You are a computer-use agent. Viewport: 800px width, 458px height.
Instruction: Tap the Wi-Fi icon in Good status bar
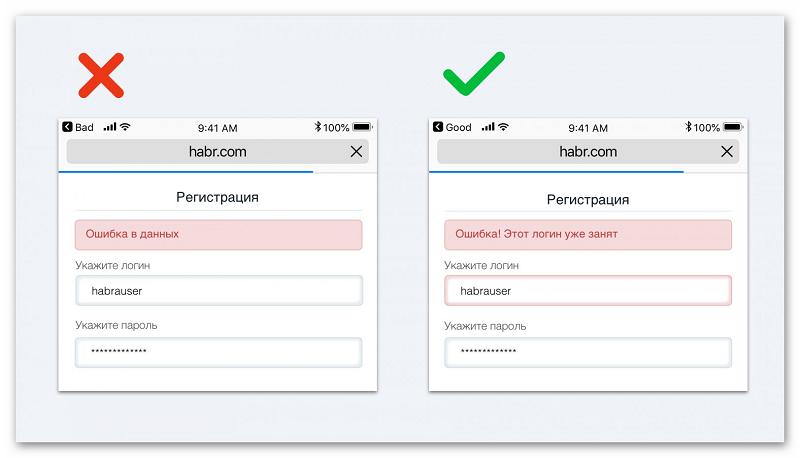pyautogui.click(x=504, y=126)
